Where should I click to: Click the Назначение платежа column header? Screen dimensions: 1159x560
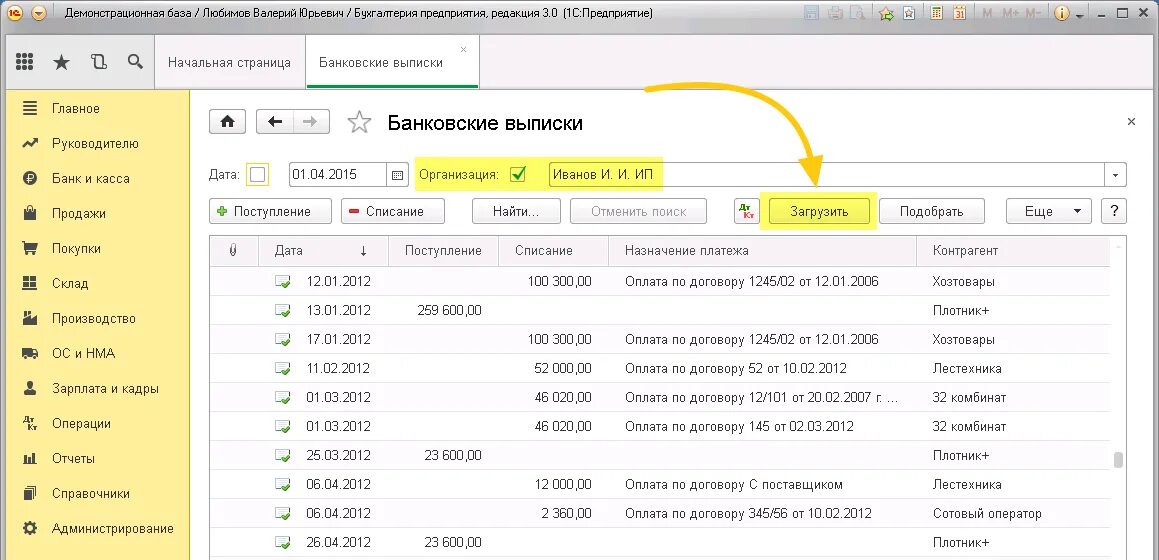pos(762,250)
